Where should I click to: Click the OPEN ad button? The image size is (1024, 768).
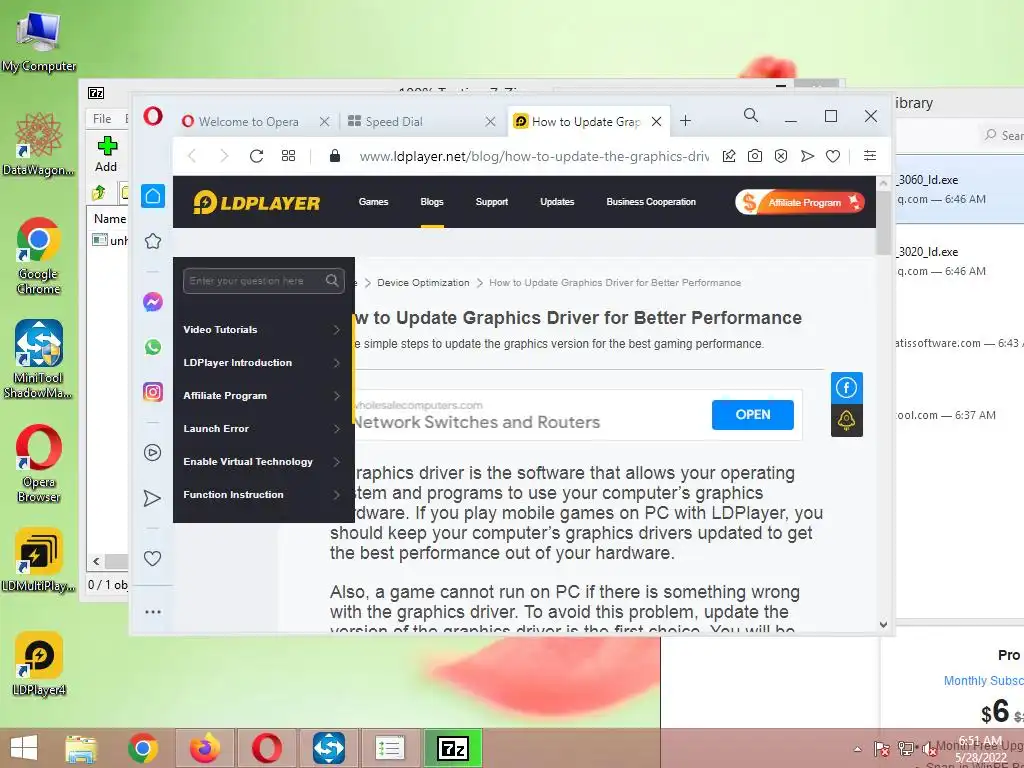pyautogui.click(x=753, y=415)
